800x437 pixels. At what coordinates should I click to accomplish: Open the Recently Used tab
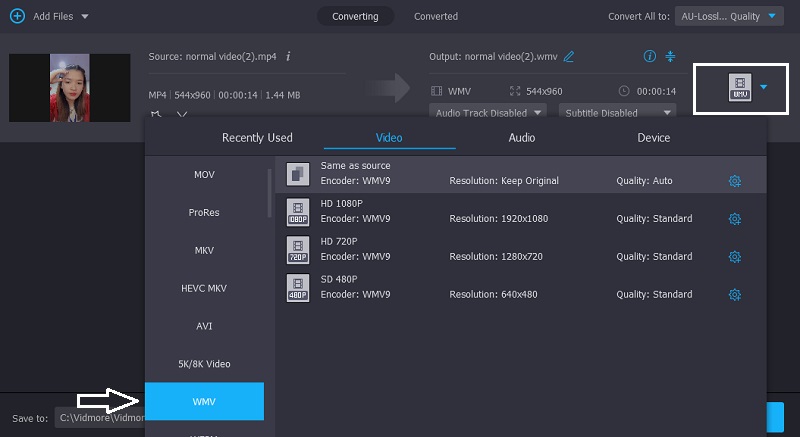point(257,138)
